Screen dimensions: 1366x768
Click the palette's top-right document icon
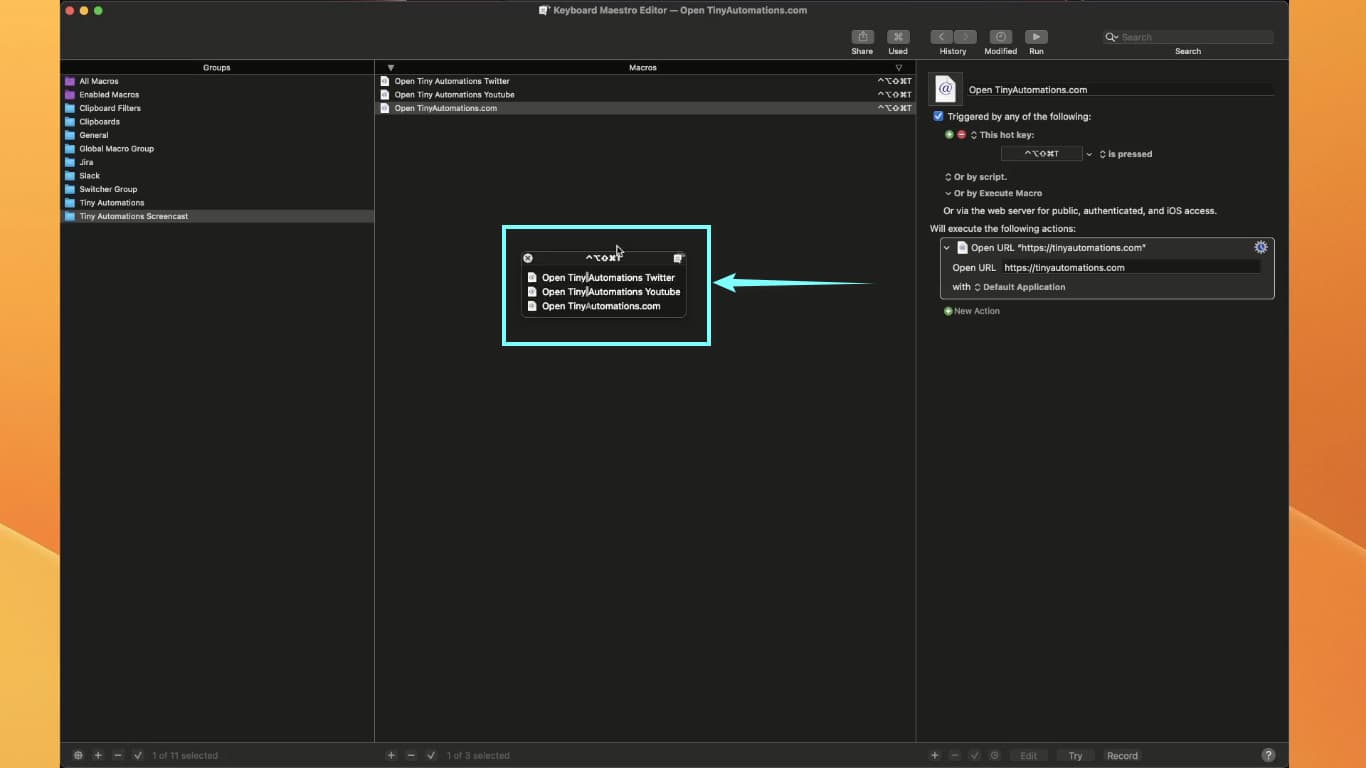(x=678, y=258)
